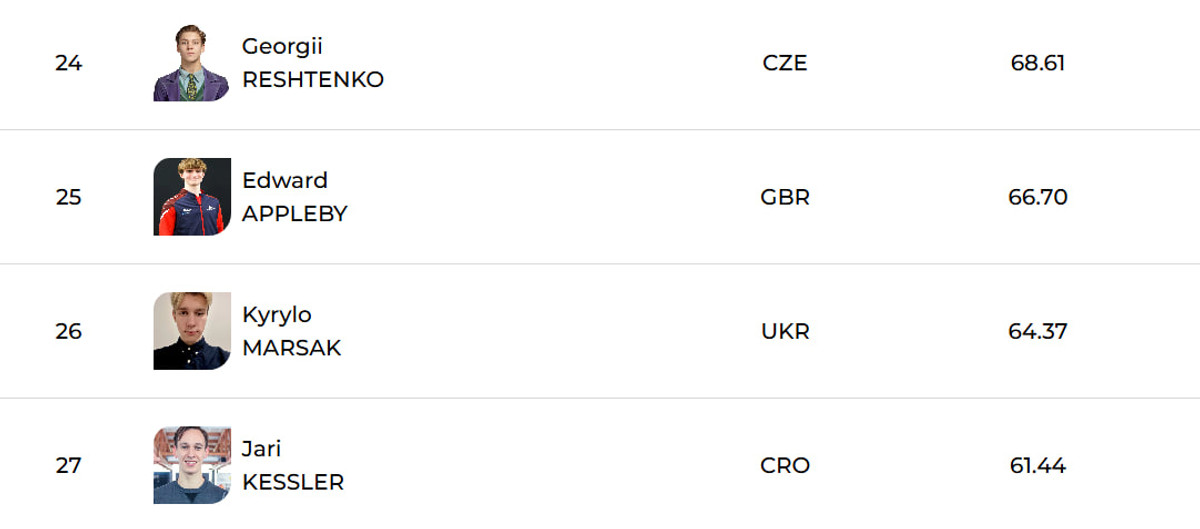Click Edward Appleby's profile photo
The width and height of the screenshot is (1200, 529).
coord(191,197)
